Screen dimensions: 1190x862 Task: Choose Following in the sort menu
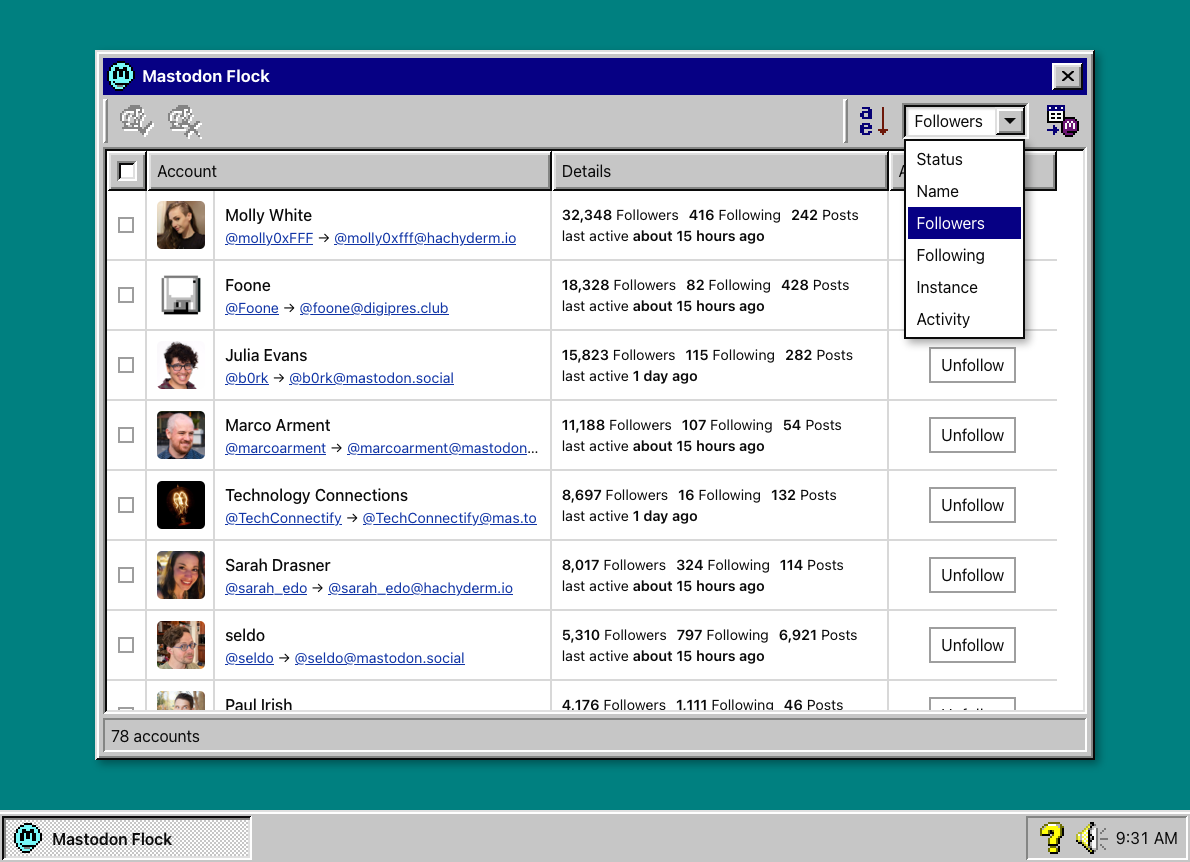point(964,255)
